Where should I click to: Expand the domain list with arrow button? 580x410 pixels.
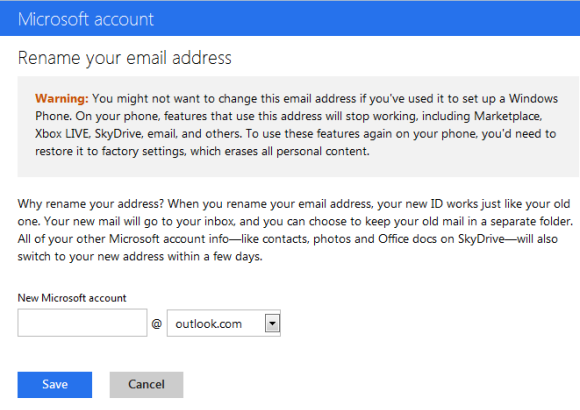(273, 323)
